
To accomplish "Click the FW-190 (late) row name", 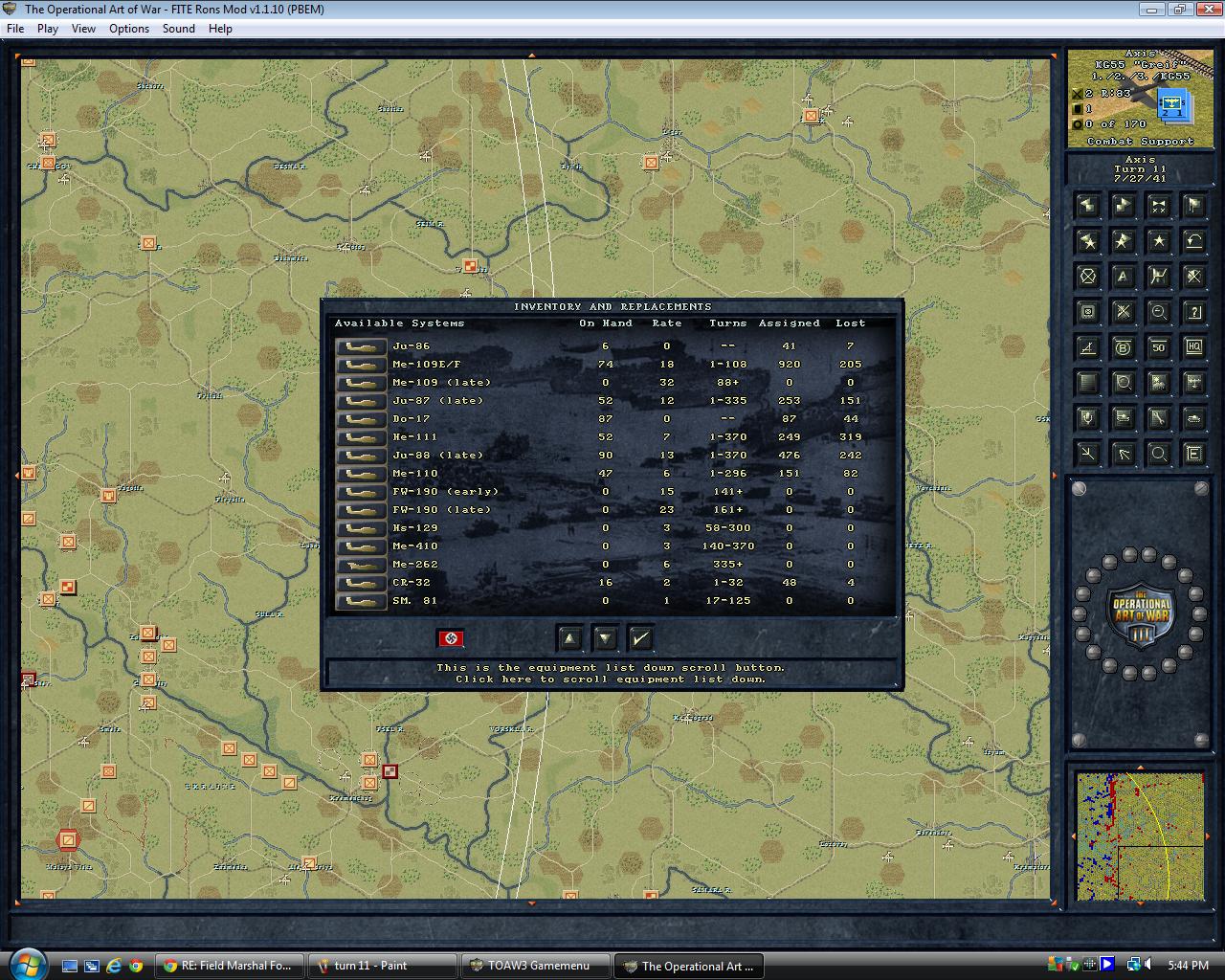I will pos(441,510).
